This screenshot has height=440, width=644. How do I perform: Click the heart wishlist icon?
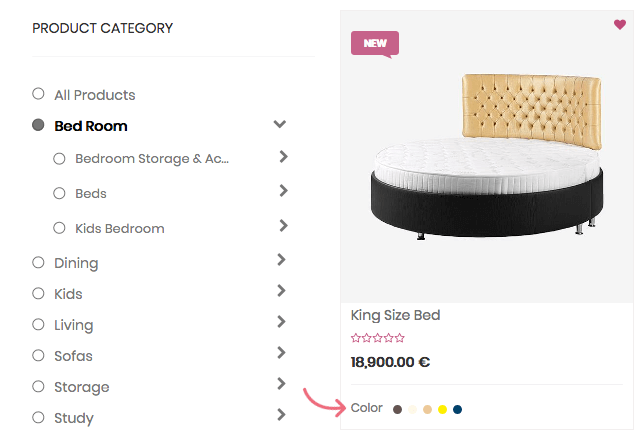click(x=620, y=25)
